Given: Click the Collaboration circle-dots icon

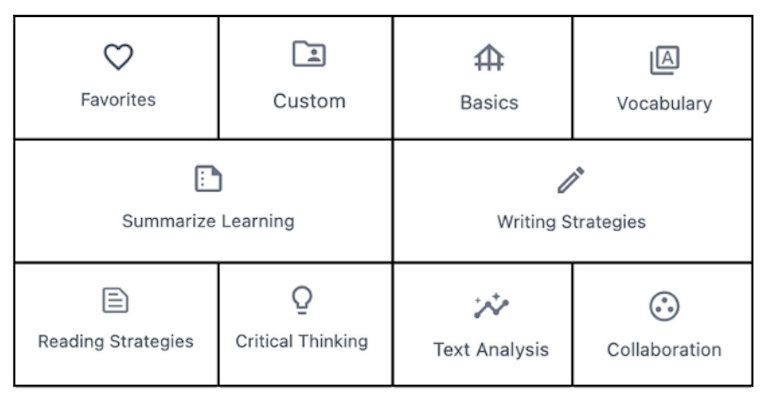Looking at the screenshot, I should click(x=664, y=307).
